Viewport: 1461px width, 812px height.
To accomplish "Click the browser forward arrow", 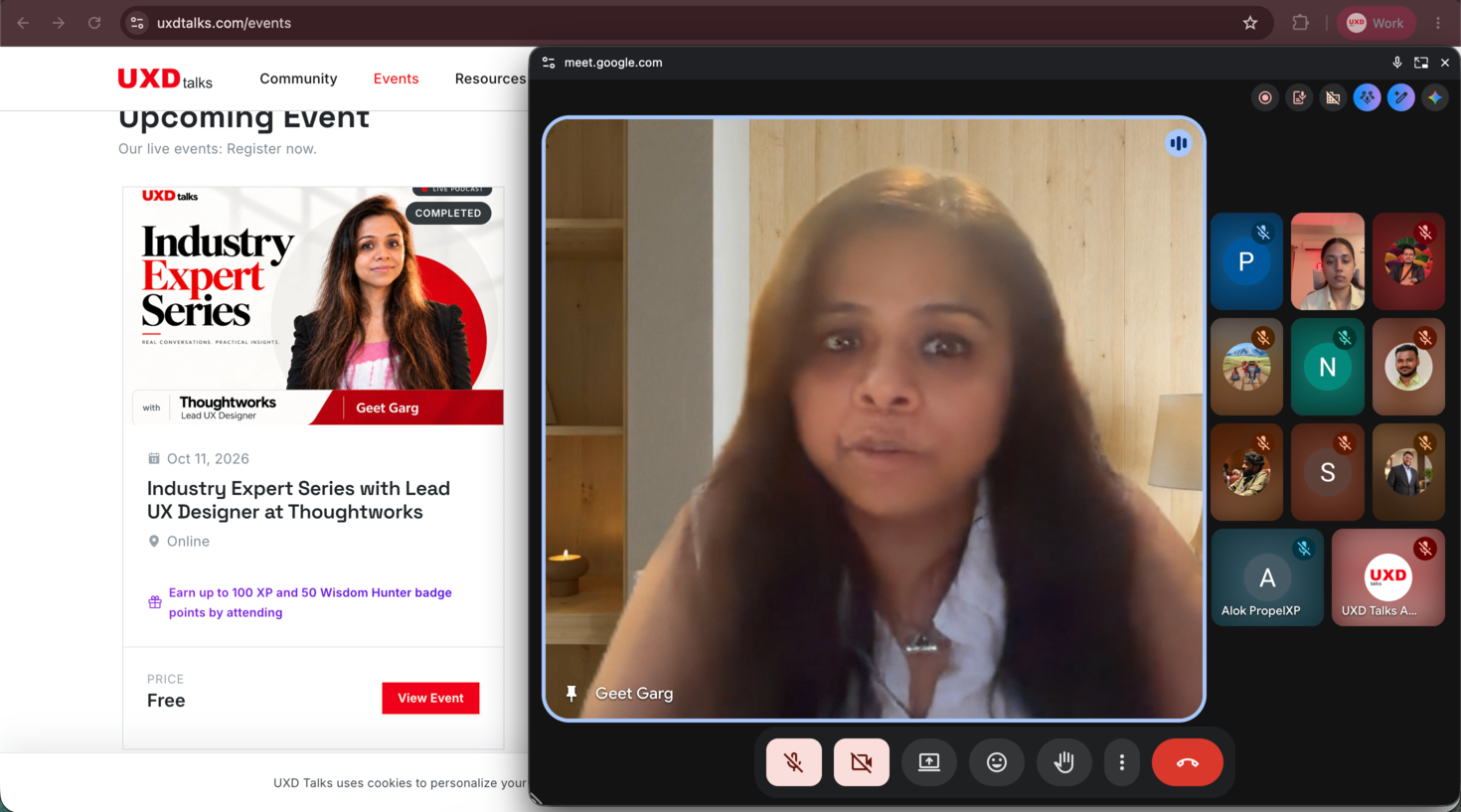I will (x=59, y=23).
